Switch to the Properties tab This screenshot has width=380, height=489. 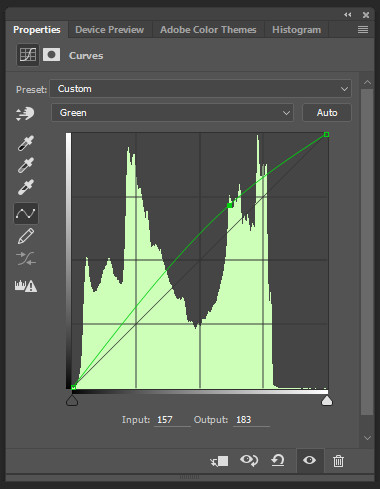[x=37, y=30]
